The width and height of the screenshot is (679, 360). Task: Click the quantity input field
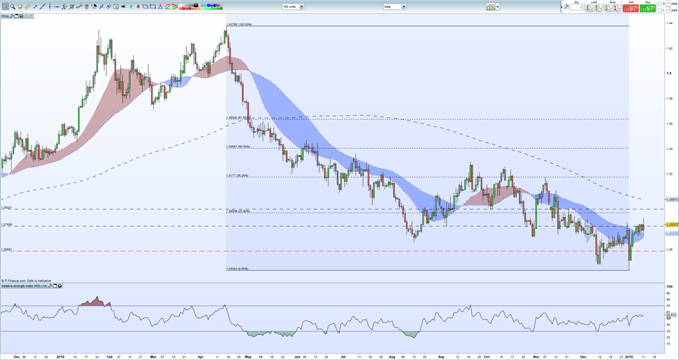[x=576, y=7]
